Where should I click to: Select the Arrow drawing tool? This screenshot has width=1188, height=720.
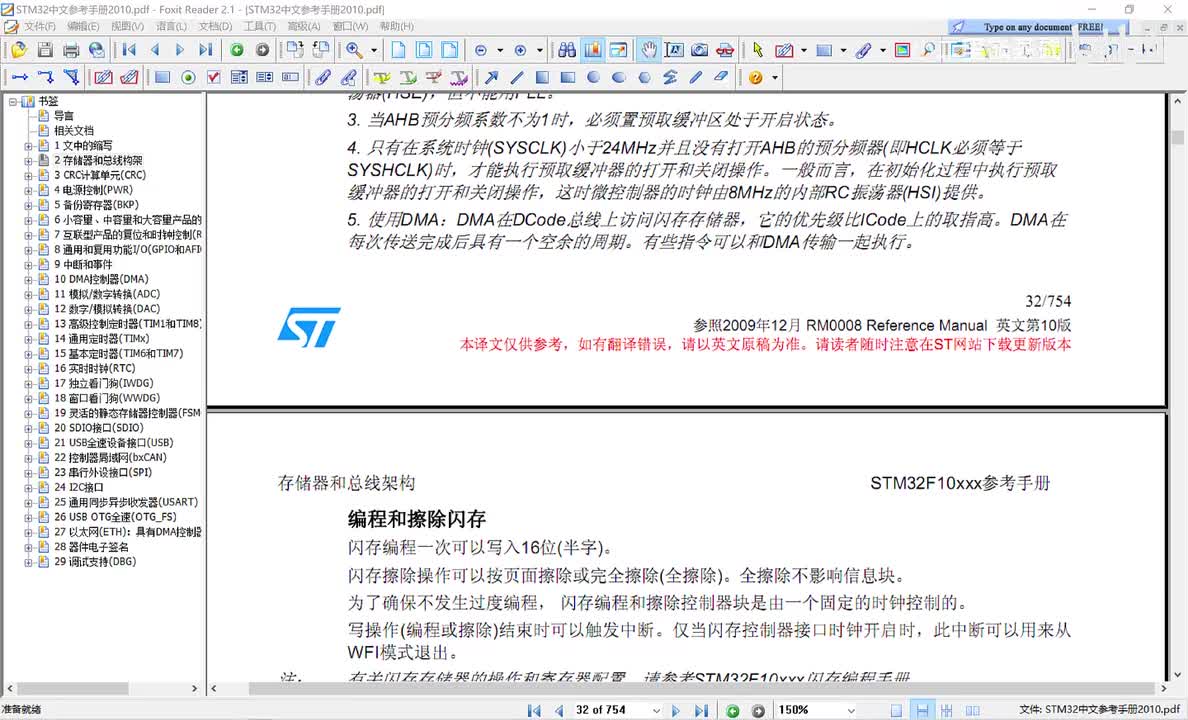tap(491, 77)
